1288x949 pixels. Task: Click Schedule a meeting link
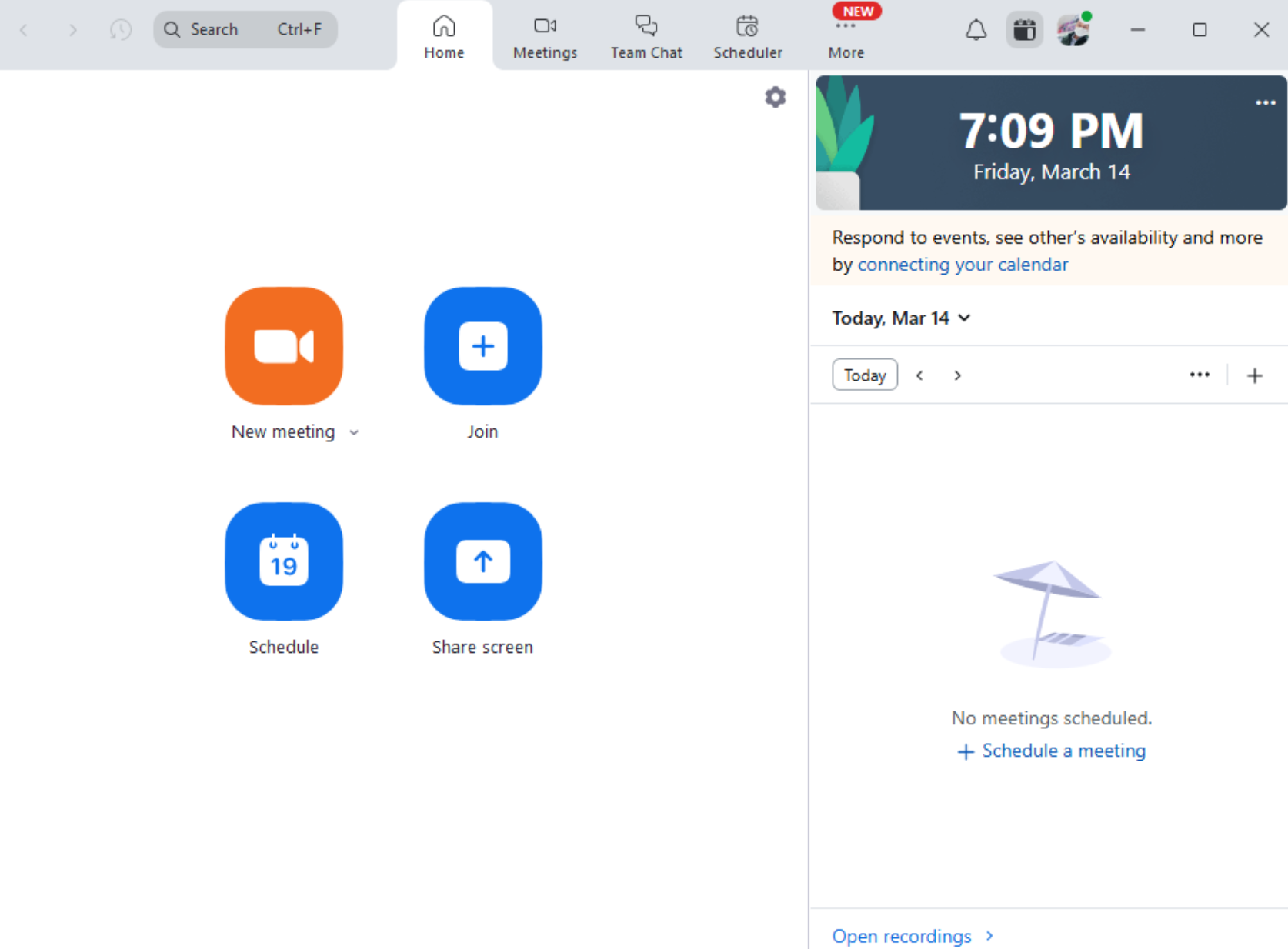1052,751
